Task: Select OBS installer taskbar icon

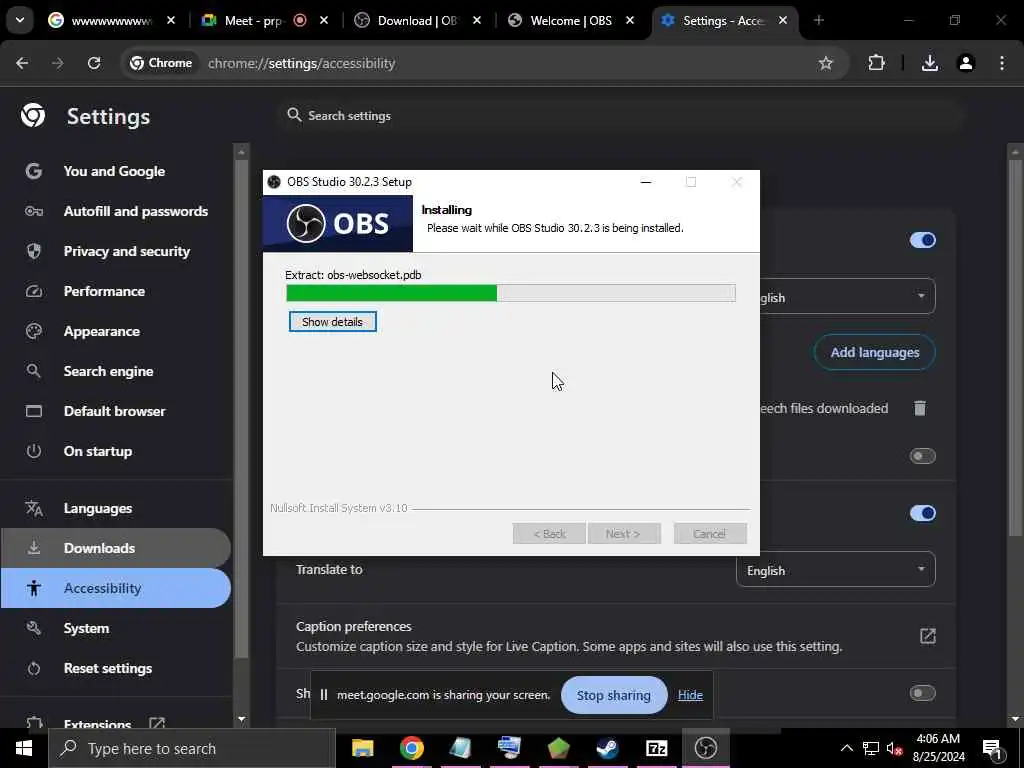Action: (x=705, y=748)
